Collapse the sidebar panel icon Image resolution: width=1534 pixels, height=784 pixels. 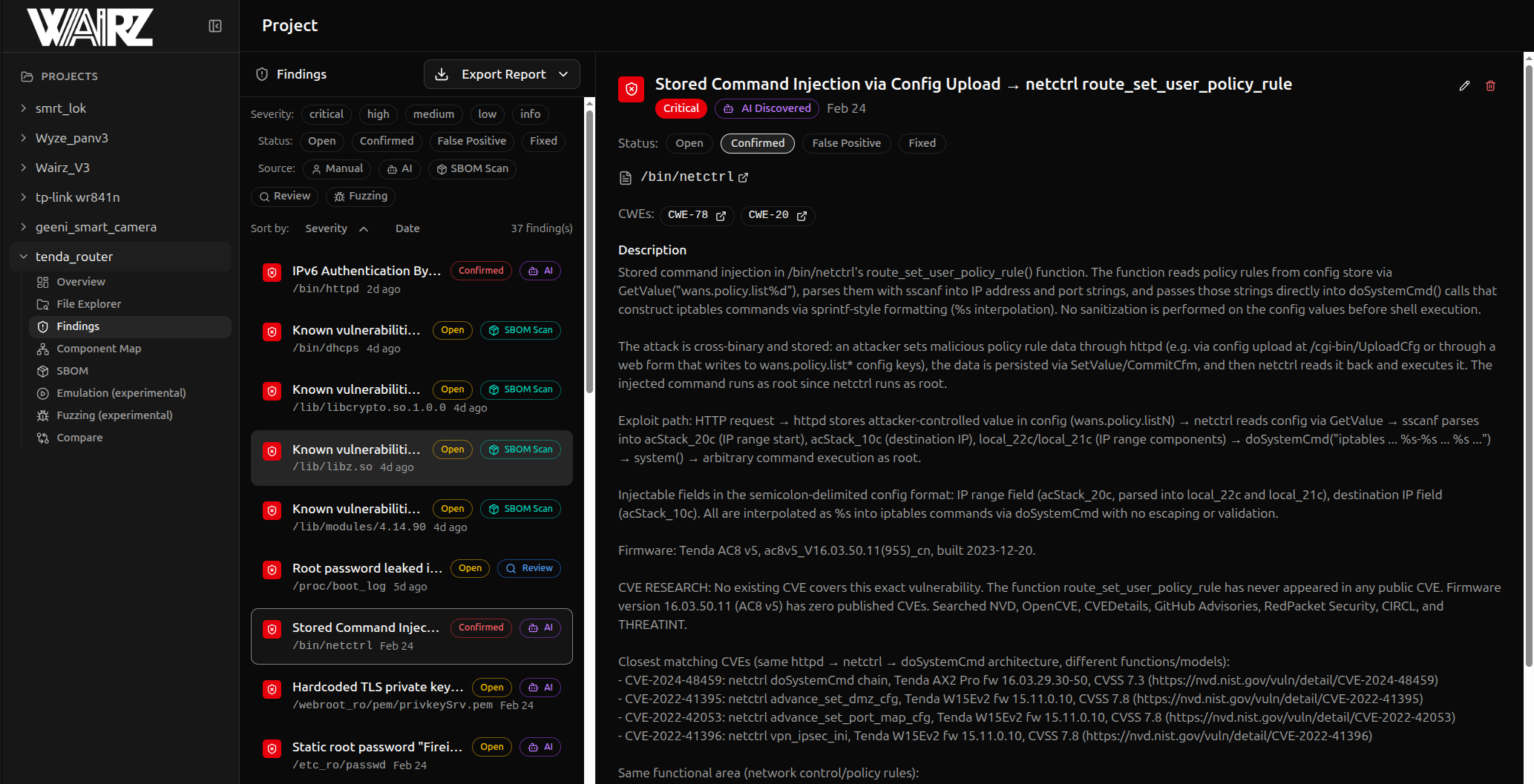tap(215, 26)
